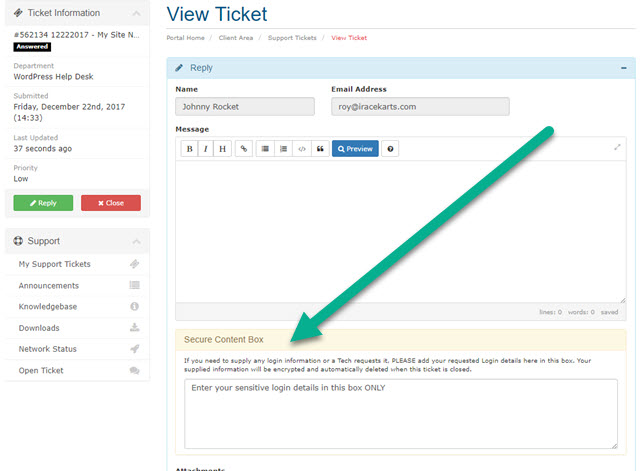The image size is (640, 471).
Task: Collapse the Reply panel with minus icon
Action: (x=624, y=68)
